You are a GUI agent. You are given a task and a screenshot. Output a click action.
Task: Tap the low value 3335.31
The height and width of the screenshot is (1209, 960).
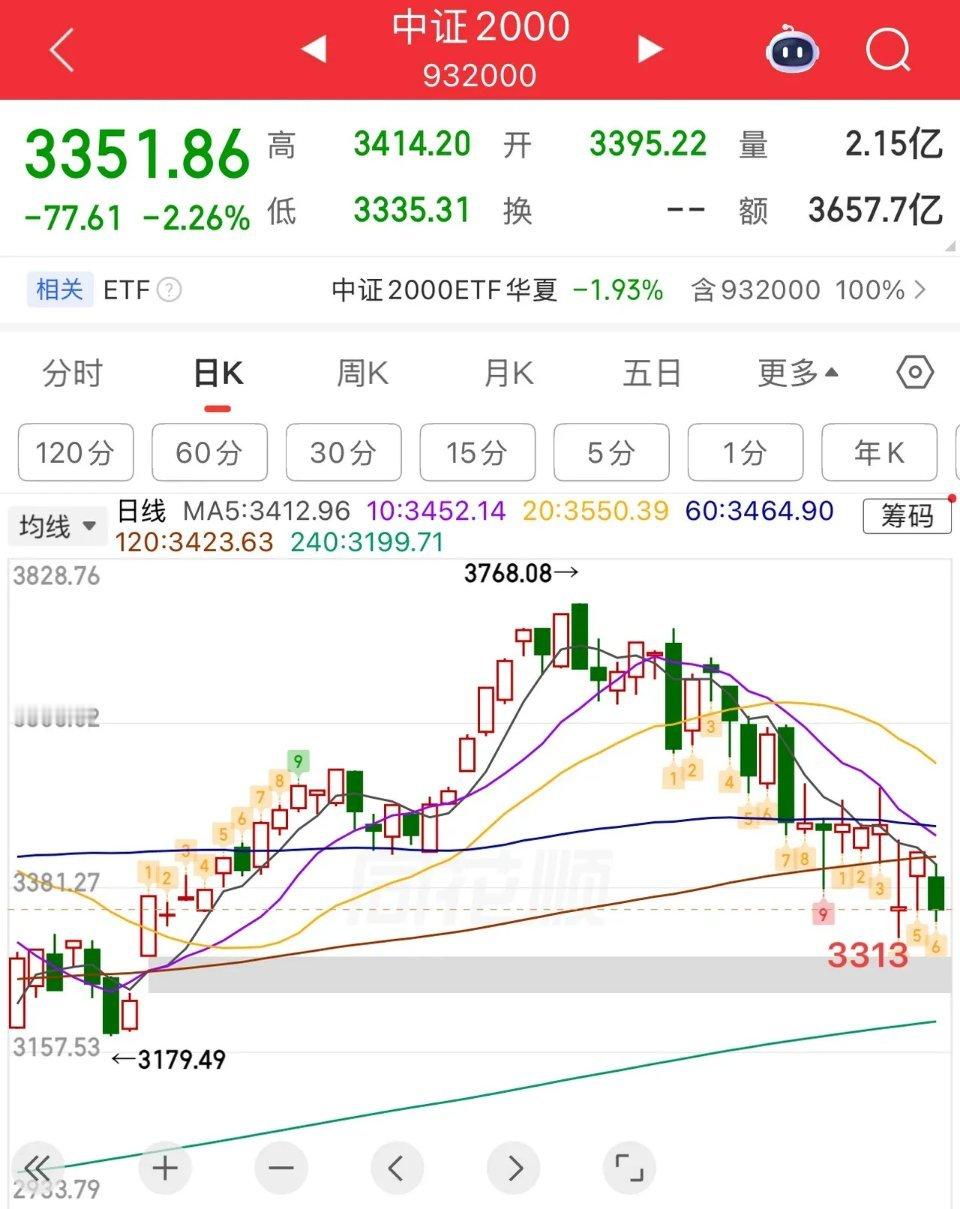(x=412, y=210)
